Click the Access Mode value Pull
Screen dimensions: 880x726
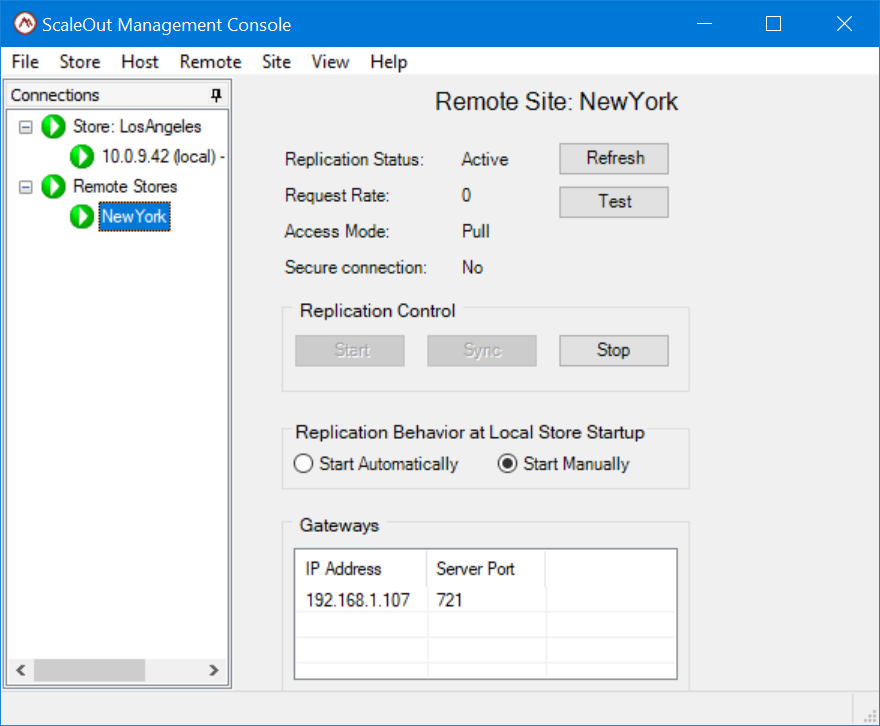pyautogui.click(x=476, y=231)
